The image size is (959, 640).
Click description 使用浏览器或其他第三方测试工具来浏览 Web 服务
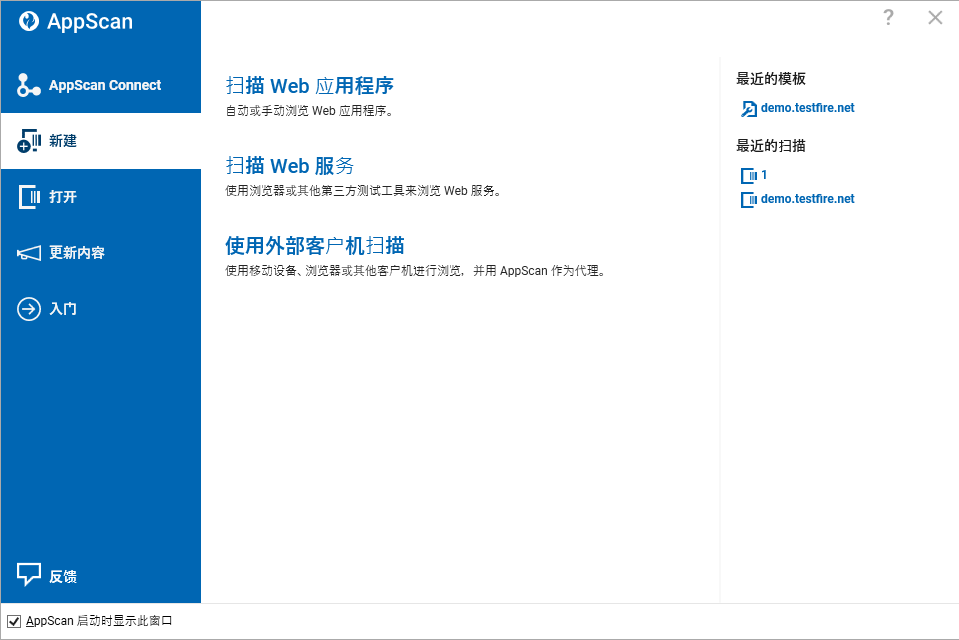[364, 191]
